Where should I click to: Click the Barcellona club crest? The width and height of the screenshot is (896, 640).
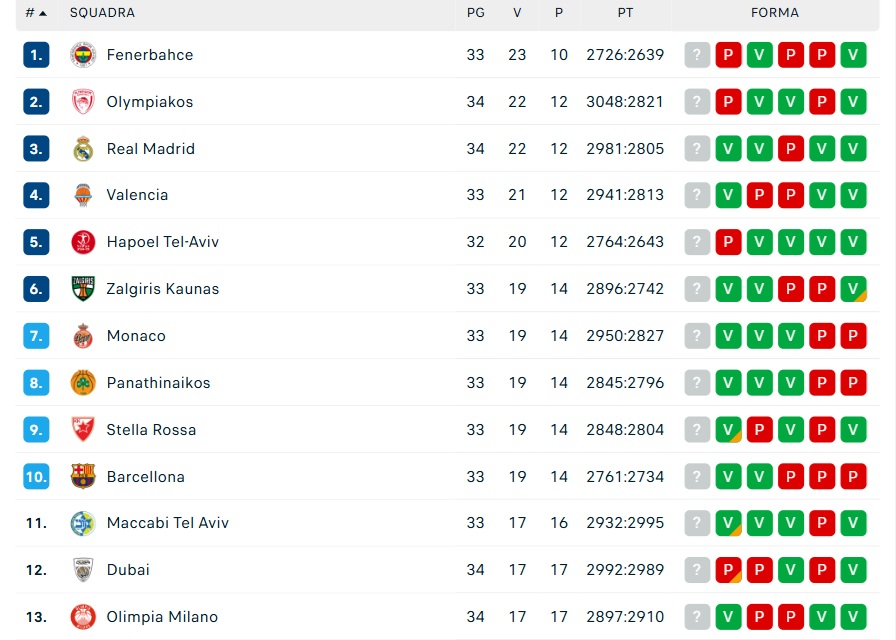(83, 477)
